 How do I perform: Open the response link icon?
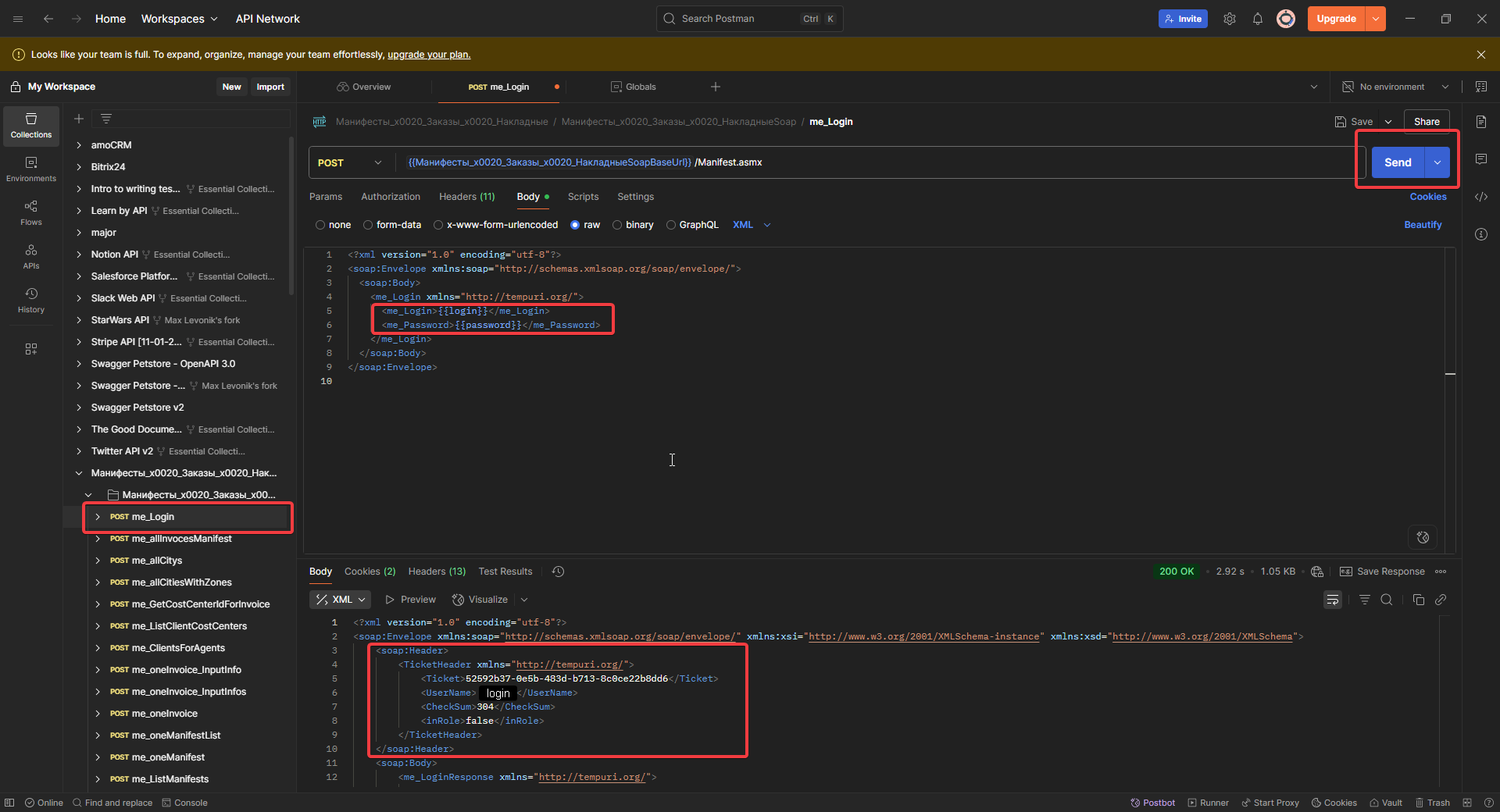(x=1441, y=600)
